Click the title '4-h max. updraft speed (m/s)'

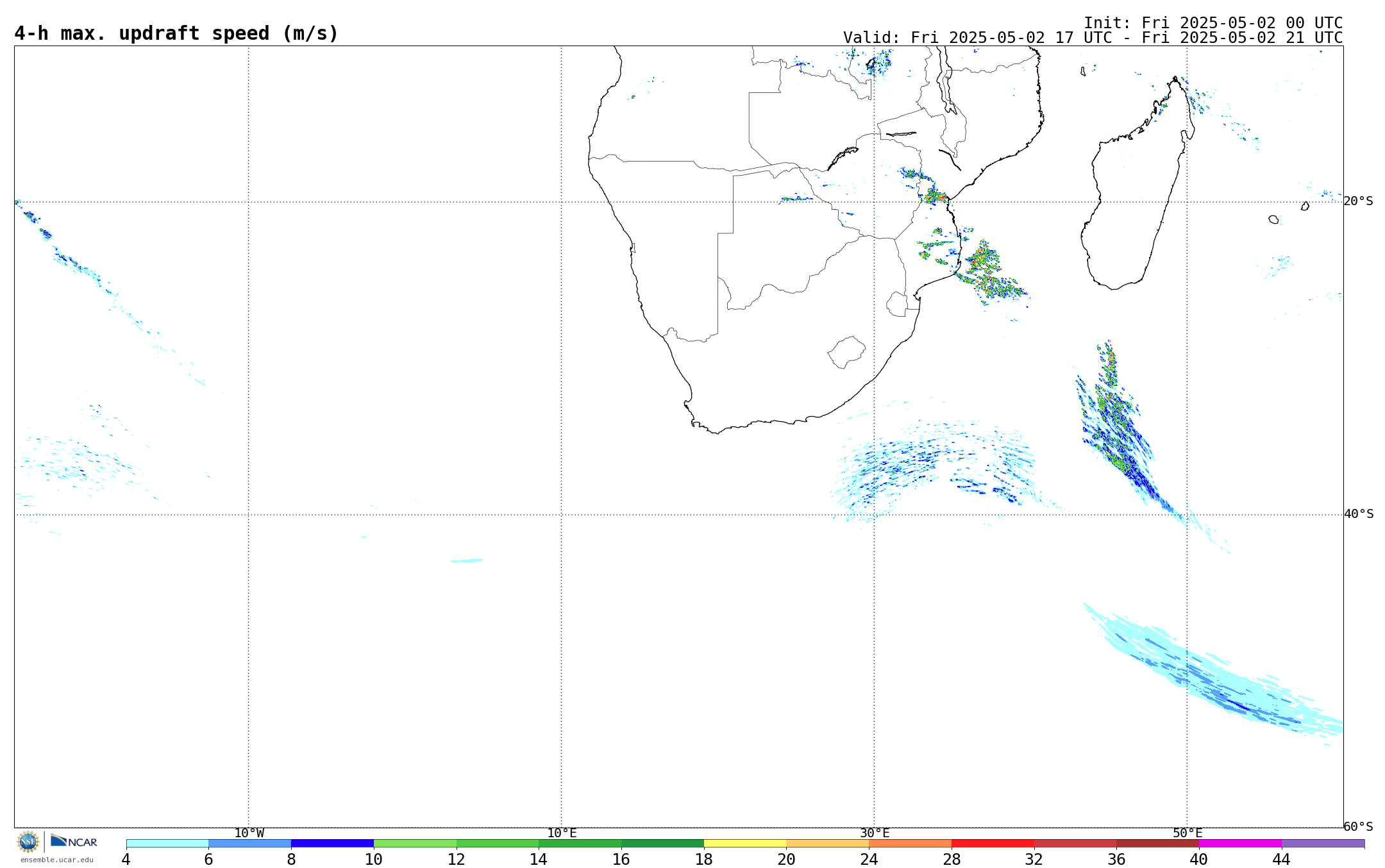pyautogui.click(x=176, y=33)
